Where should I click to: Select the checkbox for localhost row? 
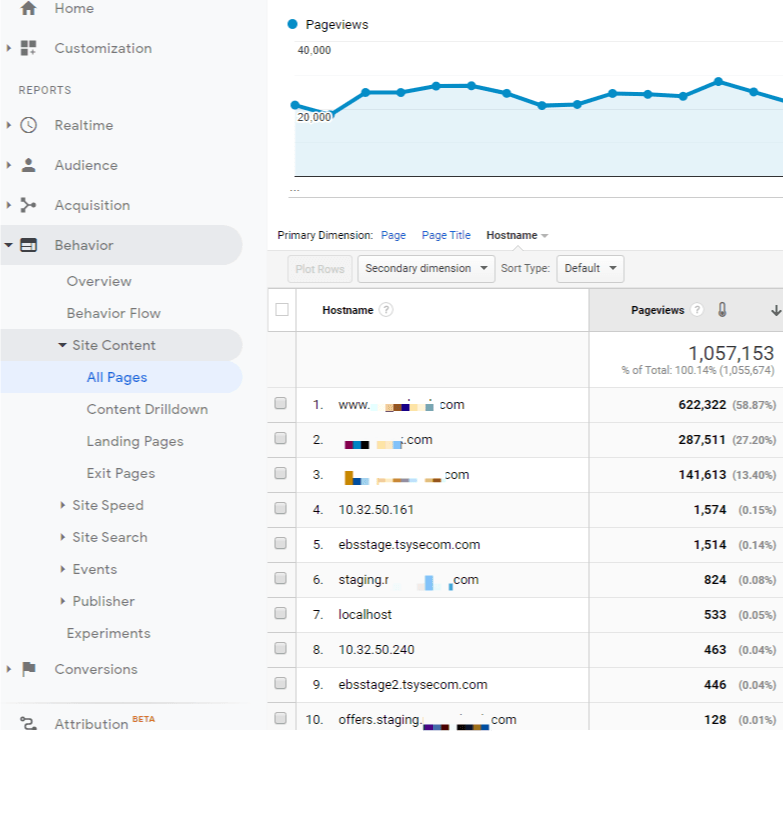[281, 614]
